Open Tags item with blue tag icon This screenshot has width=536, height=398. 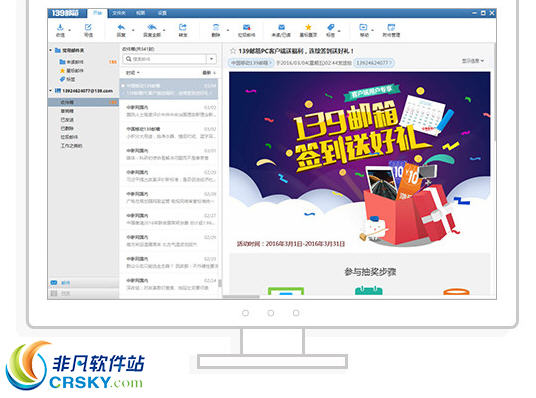click(x=67, y=79)
